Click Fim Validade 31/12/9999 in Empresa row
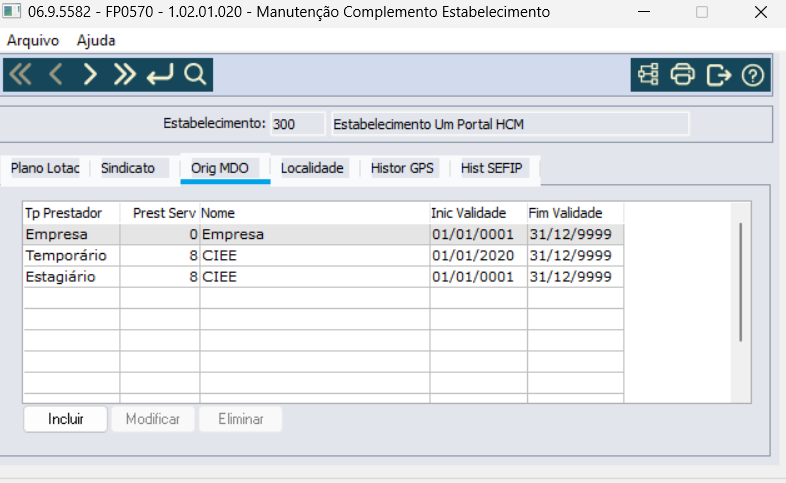This screenshot has width=786, height=483. 575,234
